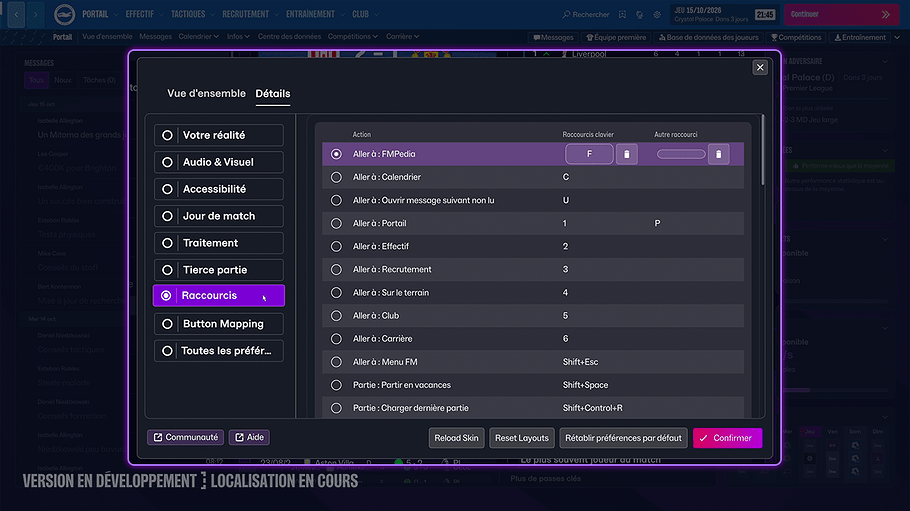The height and width of the screenshot is (511, 910).
Task: Click Aller à : Ouvrir message suivant non lu
Action: coord(423,200)
